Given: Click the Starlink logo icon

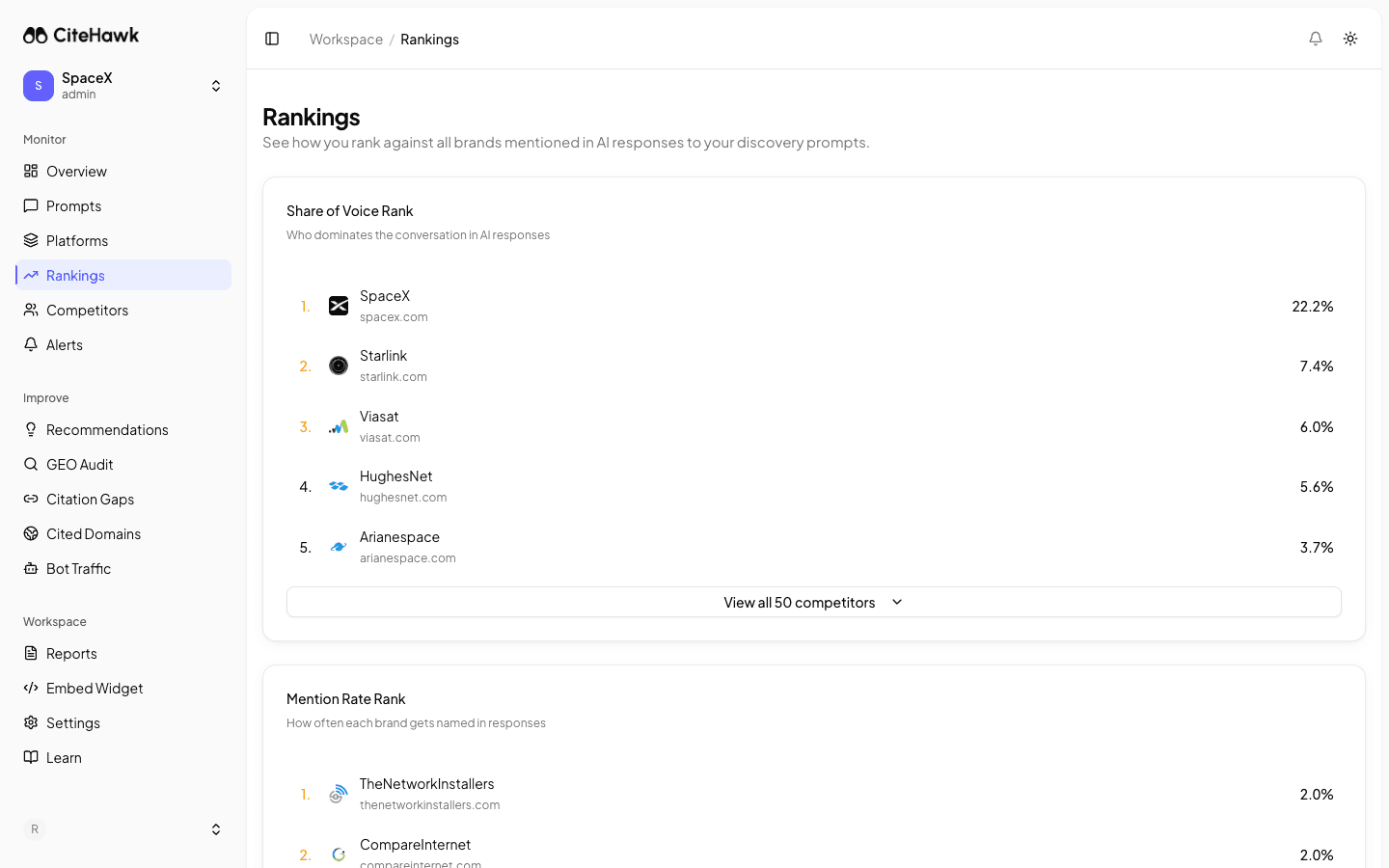Looking at the screenshot, I should pos(339,366).
